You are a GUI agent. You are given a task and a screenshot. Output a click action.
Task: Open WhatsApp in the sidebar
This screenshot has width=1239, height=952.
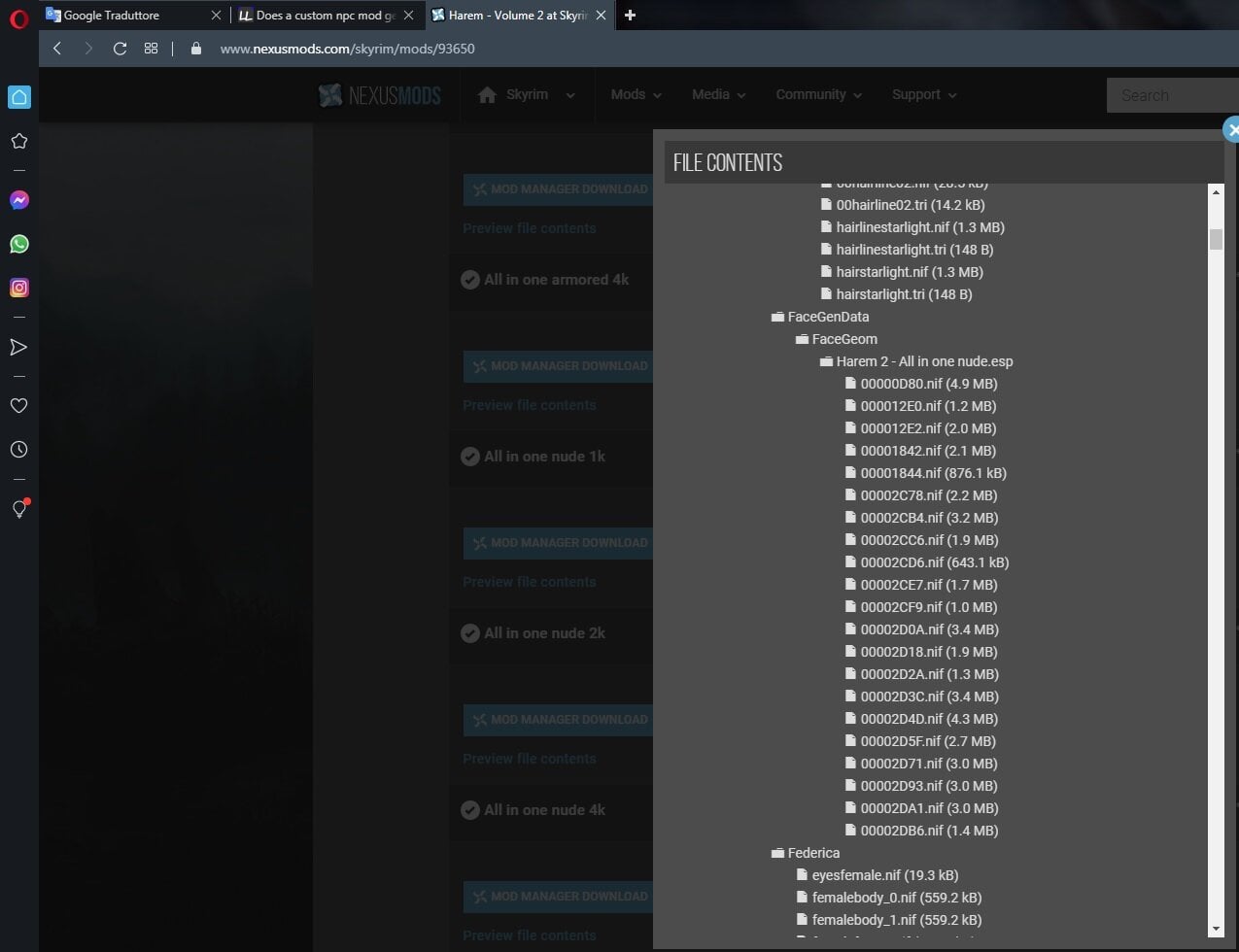(x=19, y=244)
